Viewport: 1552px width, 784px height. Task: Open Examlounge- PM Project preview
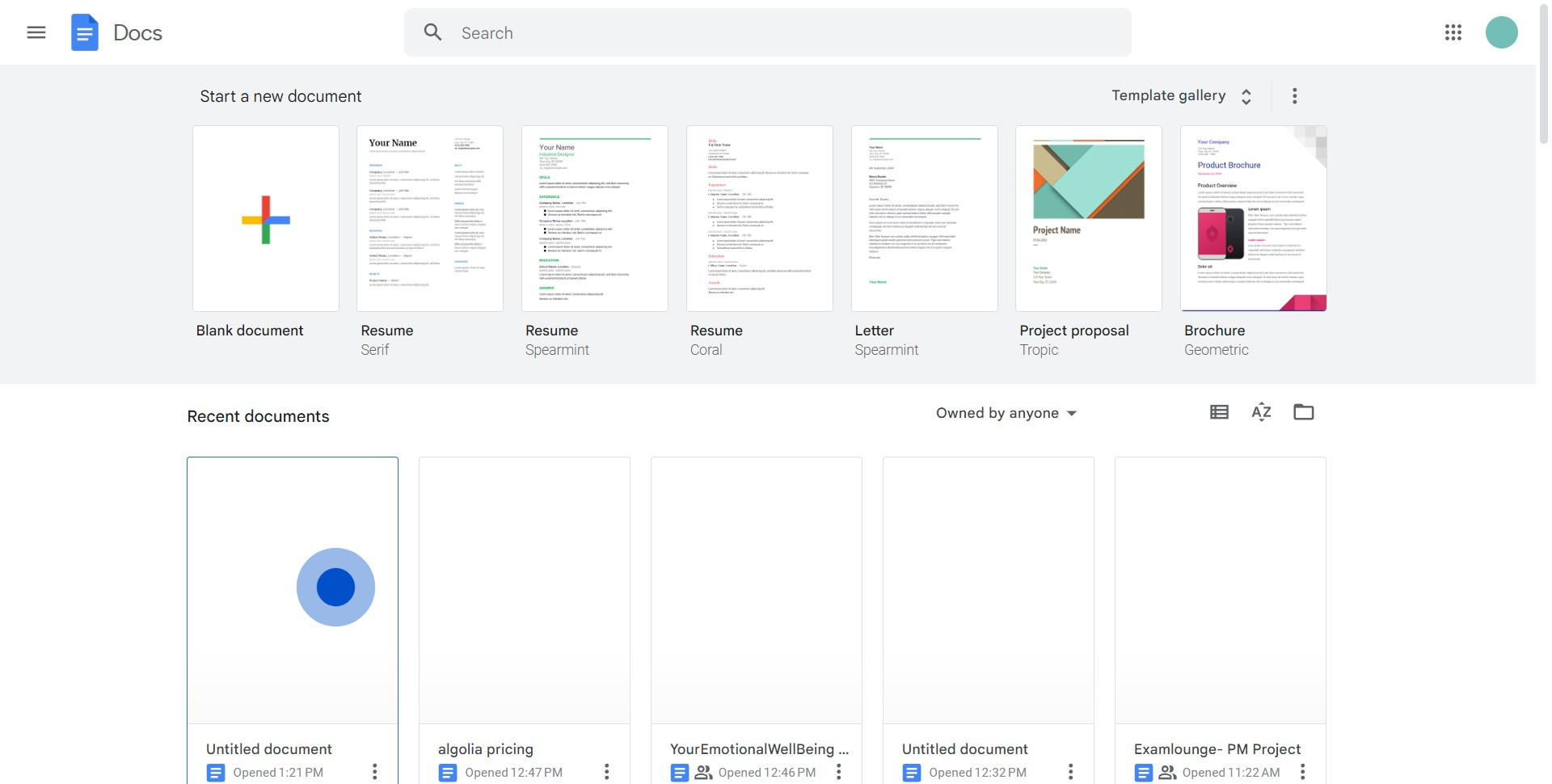tap(1221, 591)
